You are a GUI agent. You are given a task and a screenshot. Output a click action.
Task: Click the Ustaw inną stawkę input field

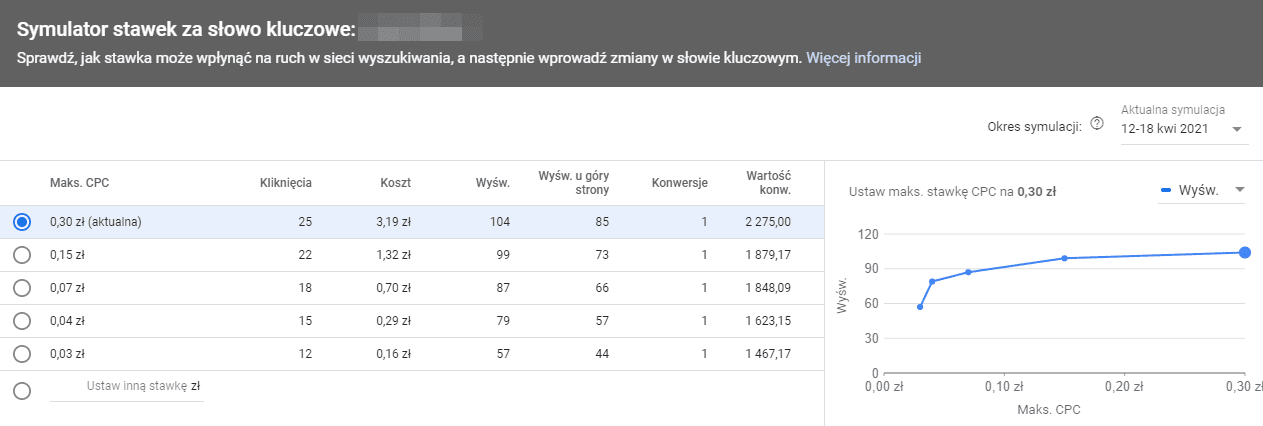click(x=126, y=386)
